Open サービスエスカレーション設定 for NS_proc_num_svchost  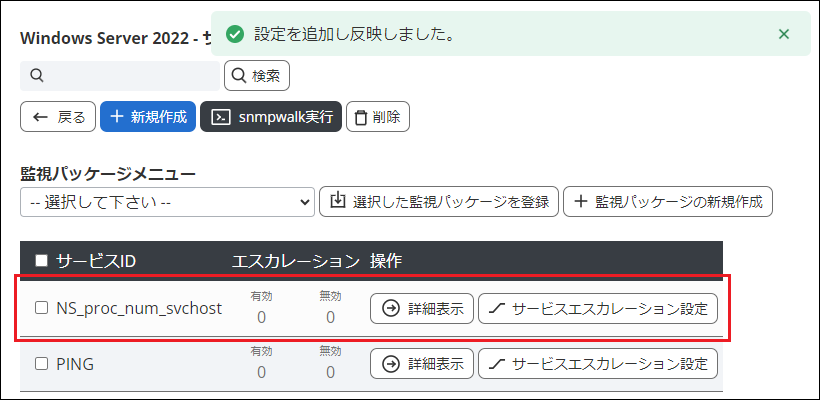tap(598, 309)
